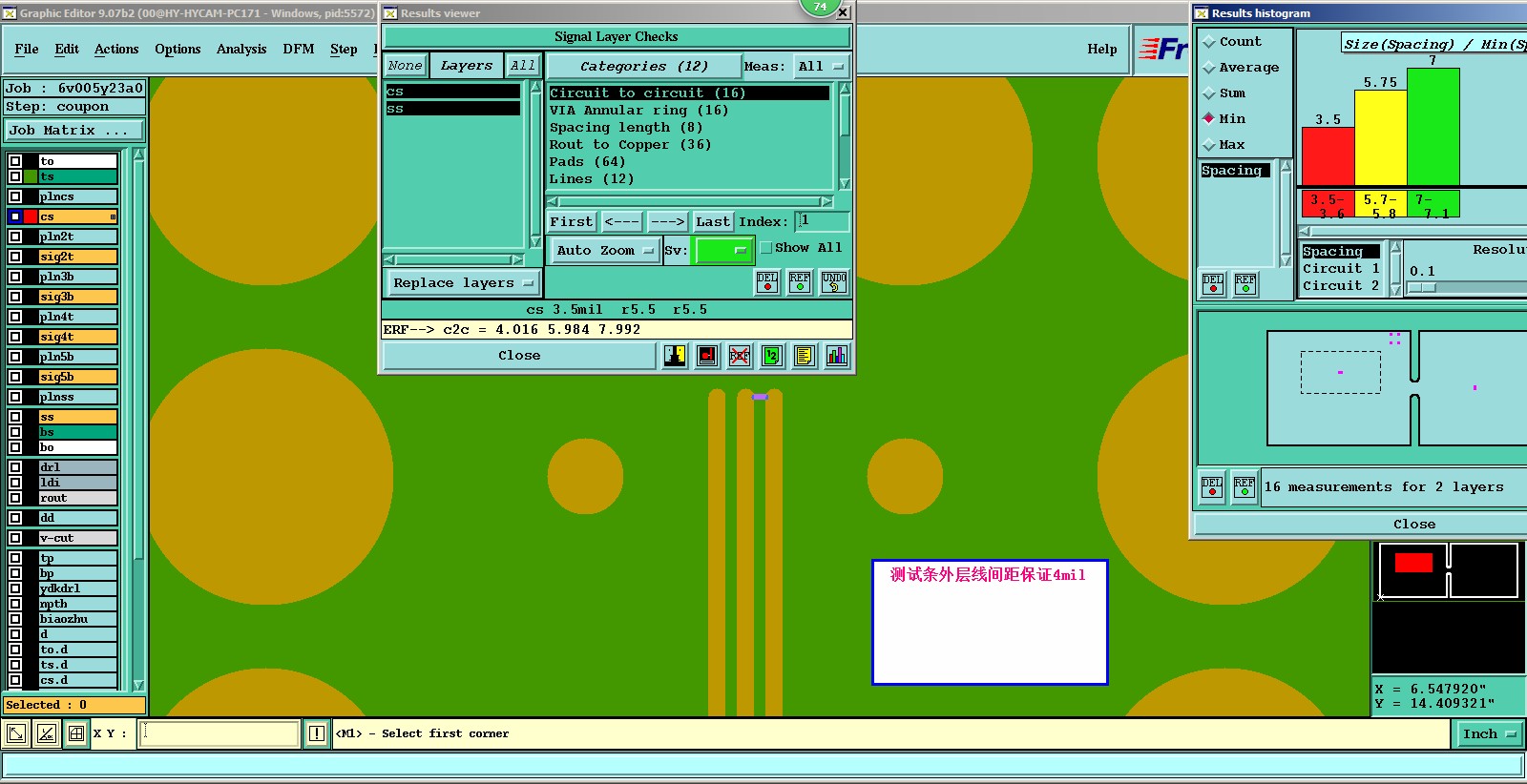Open the histogram bar chart icon
Screen dimensions: 1527x784
pyautogui.click(x=837, y=356)
